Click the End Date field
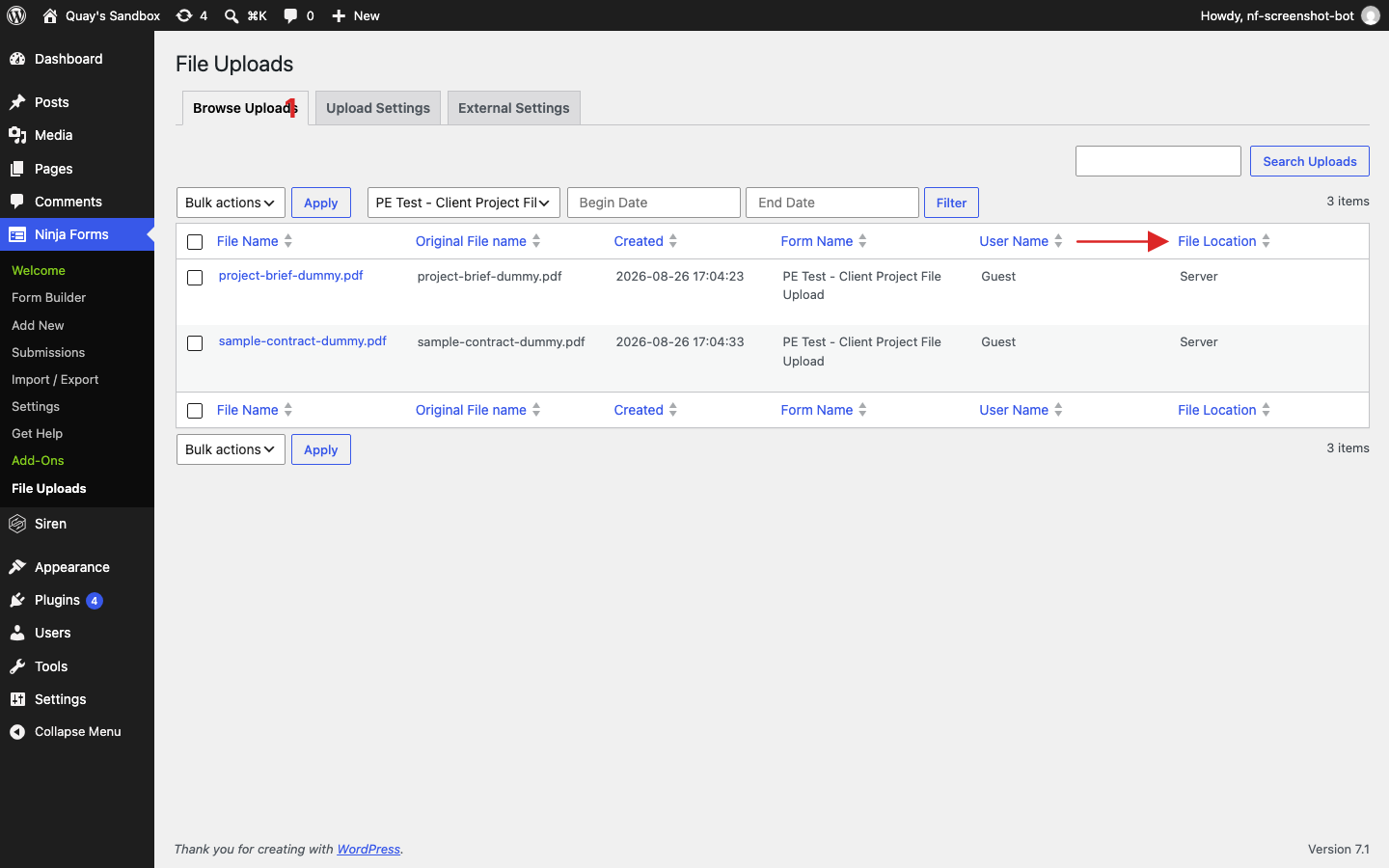This screenshot has height=868, width=1389. click(832, 203)
